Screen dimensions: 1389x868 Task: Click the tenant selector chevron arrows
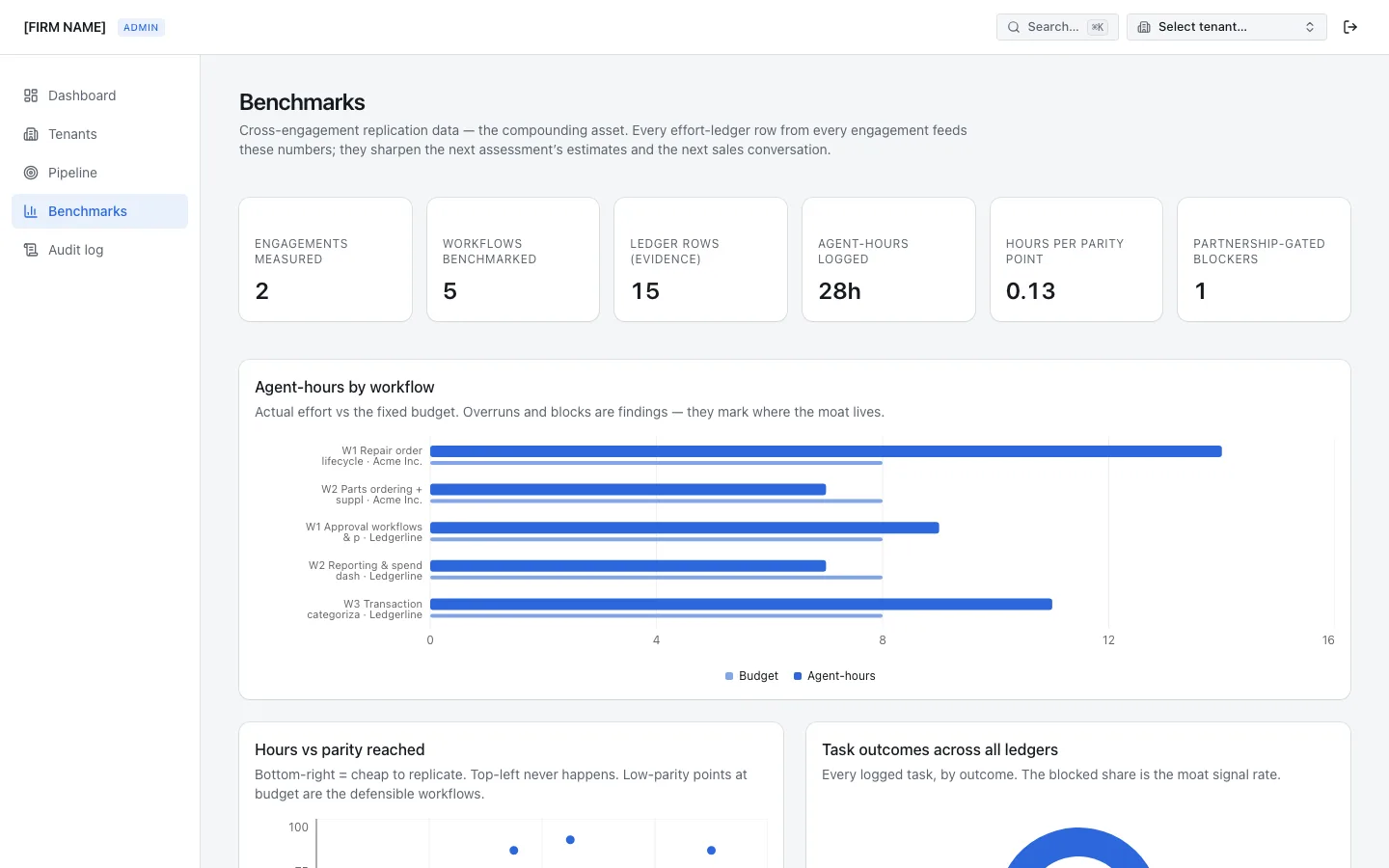(x=1310, y=27)
